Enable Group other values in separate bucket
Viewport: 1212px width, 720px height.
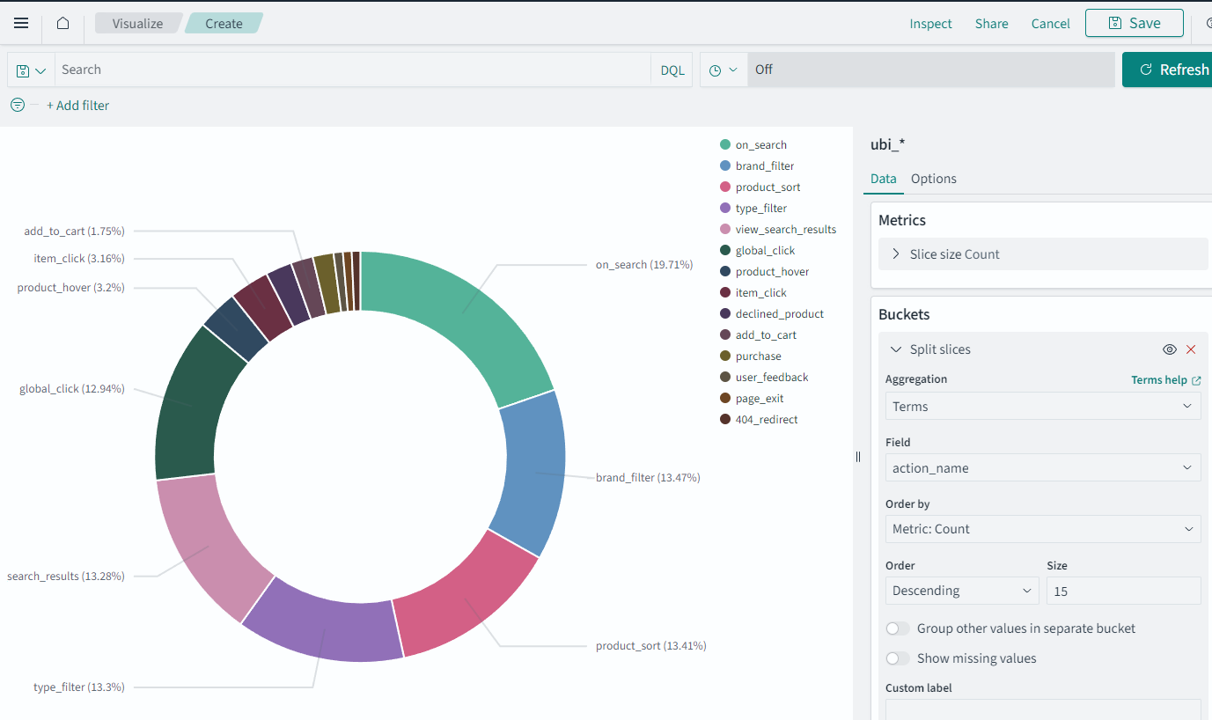[x=898, y=629]
